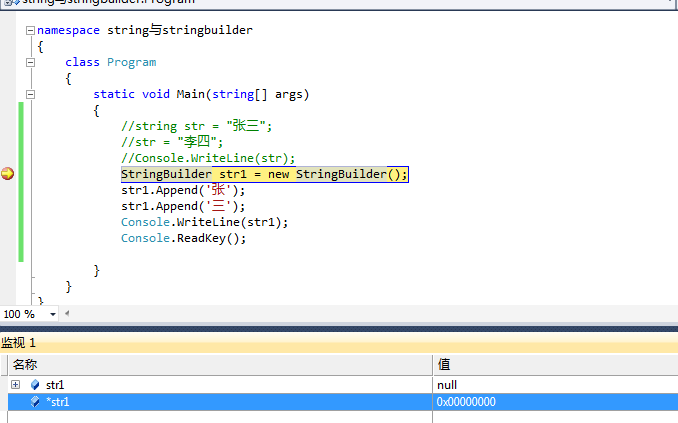This screenshot has height=423, width=678.
Task: Click the //Console.WriteLine(str) comment
Action: pos(208,158)
